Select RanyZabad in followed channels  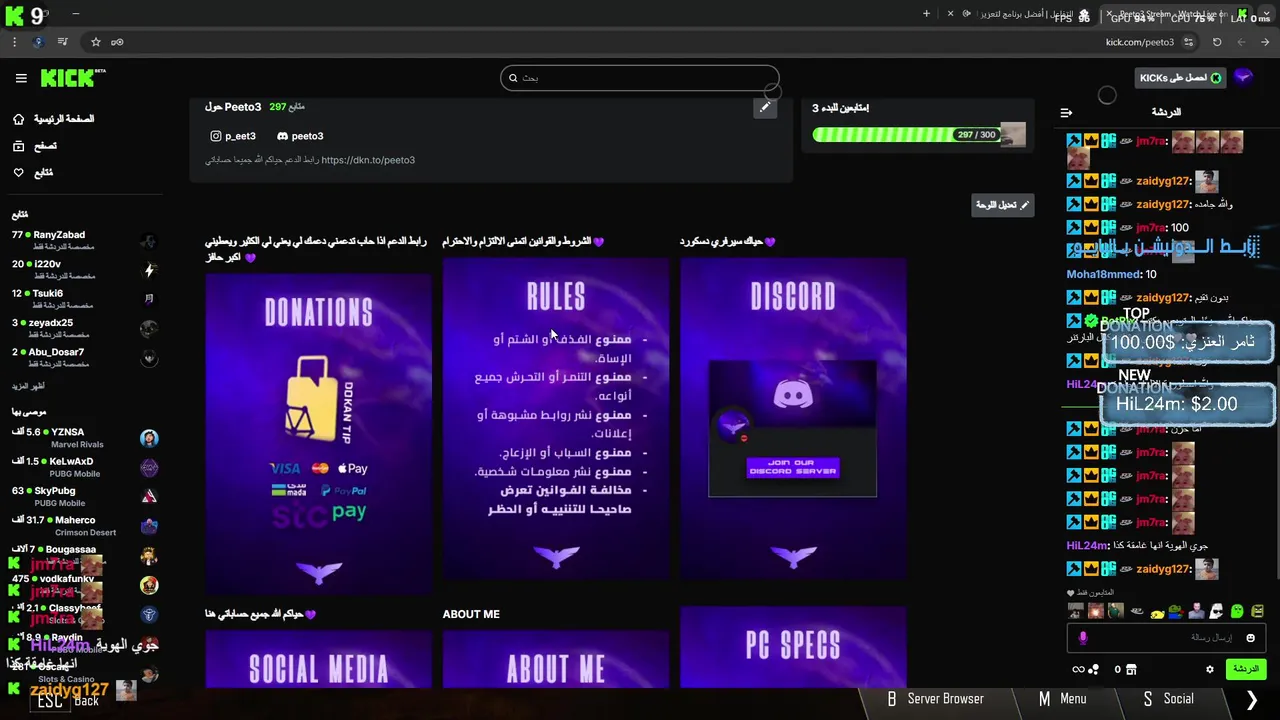84,241
